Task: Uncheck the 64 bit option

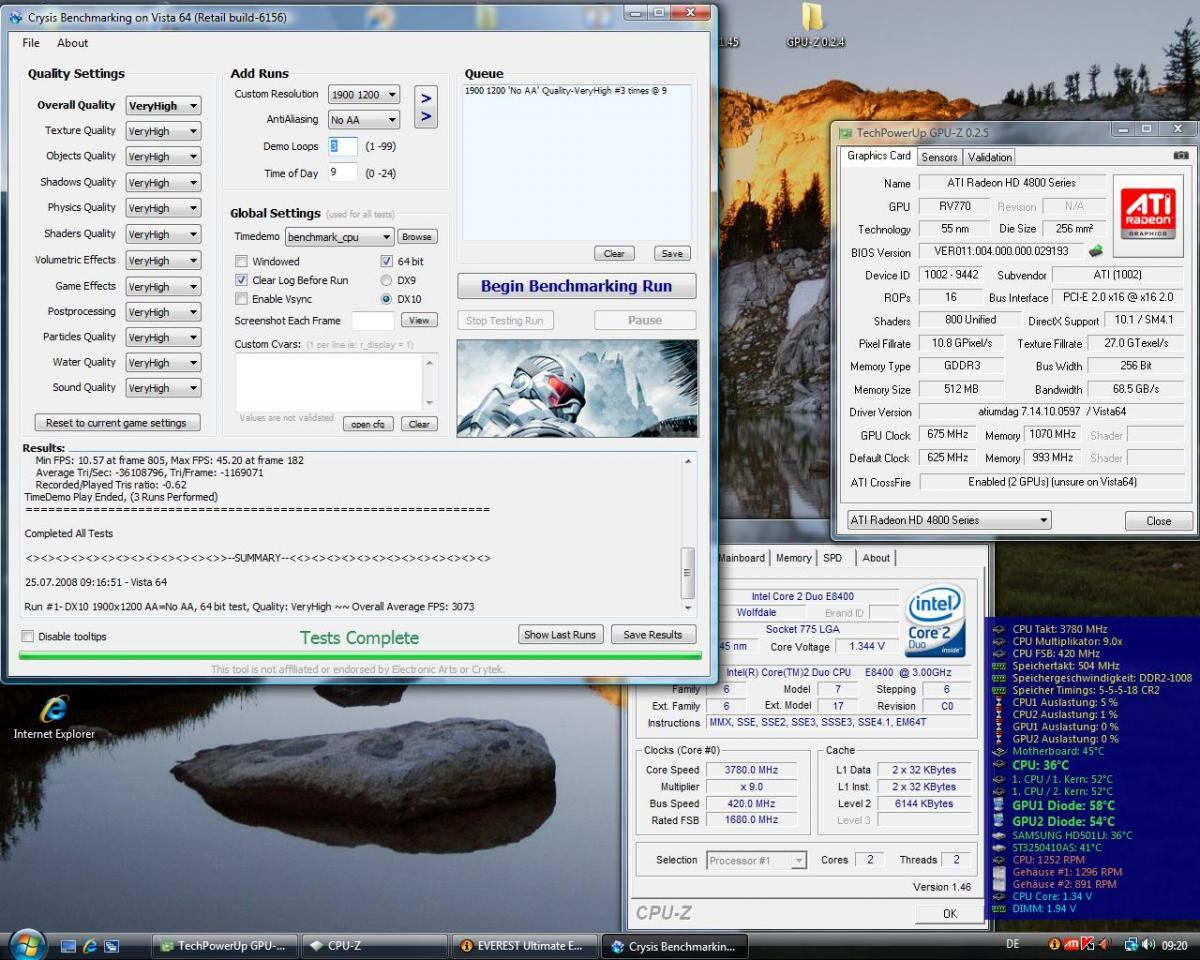Action: click(386, 261)
